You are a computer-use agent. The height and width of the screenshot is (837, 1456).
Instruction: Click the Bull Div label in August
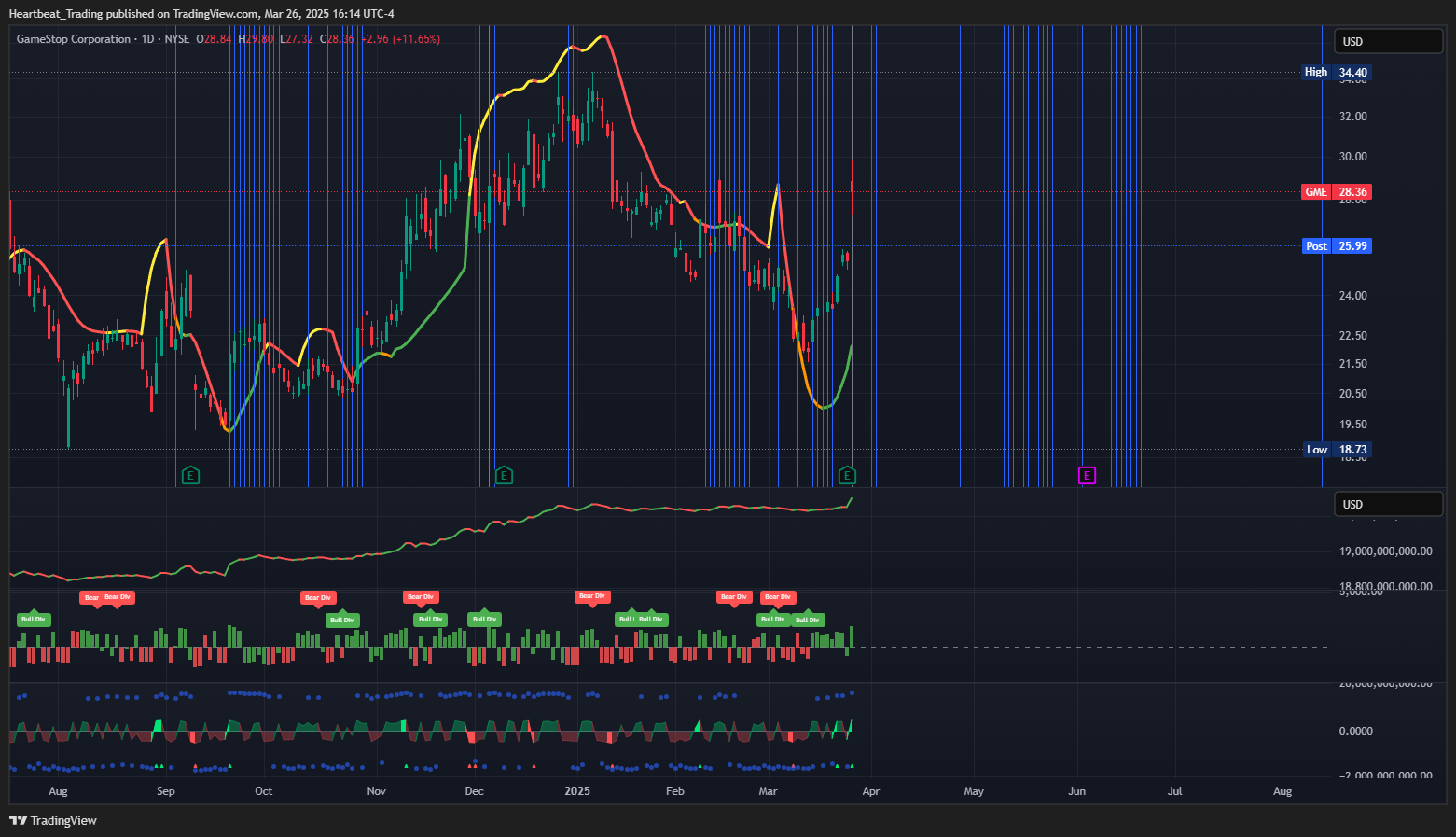pyautogui.click(x=34, y=619)
